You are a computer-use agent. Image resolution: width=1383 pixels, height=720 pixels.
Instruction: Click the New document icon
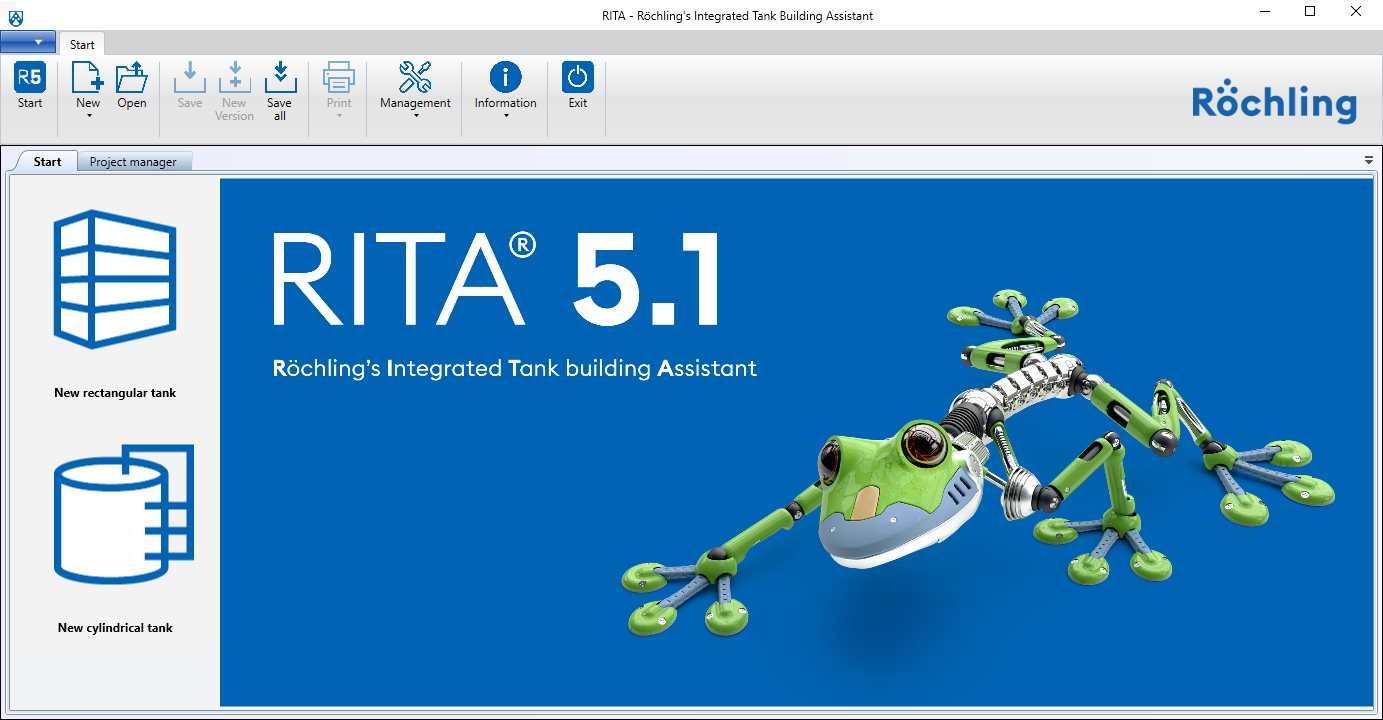click(88, 78)
